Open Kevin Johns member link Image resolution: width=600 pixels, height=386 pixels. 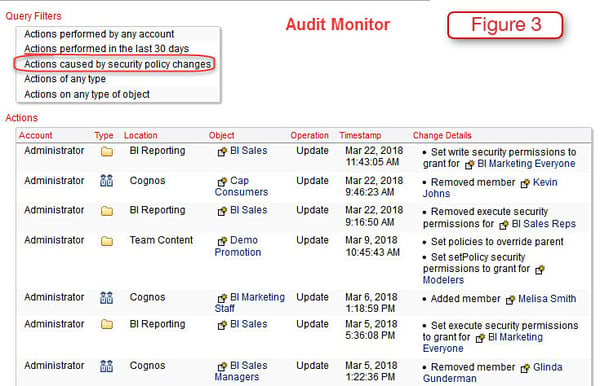click(x=490, y=188)
